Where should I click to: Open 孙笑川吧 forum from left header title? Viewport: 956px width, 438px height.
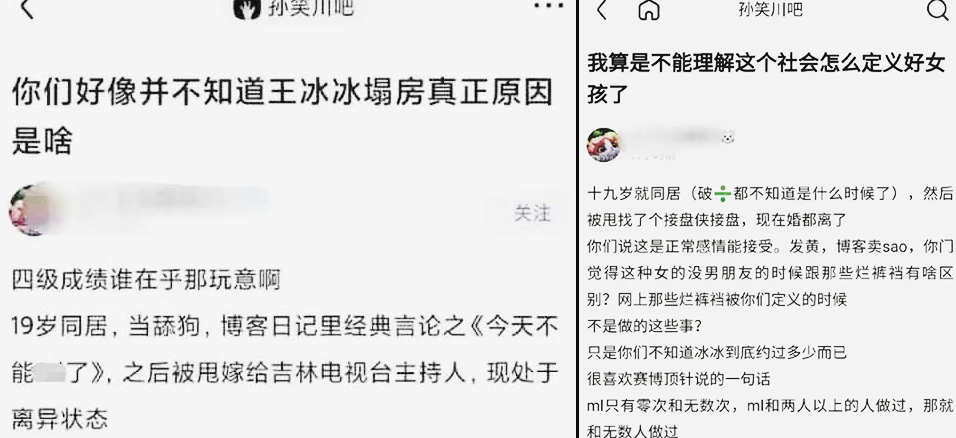click(x=309, y=9)
